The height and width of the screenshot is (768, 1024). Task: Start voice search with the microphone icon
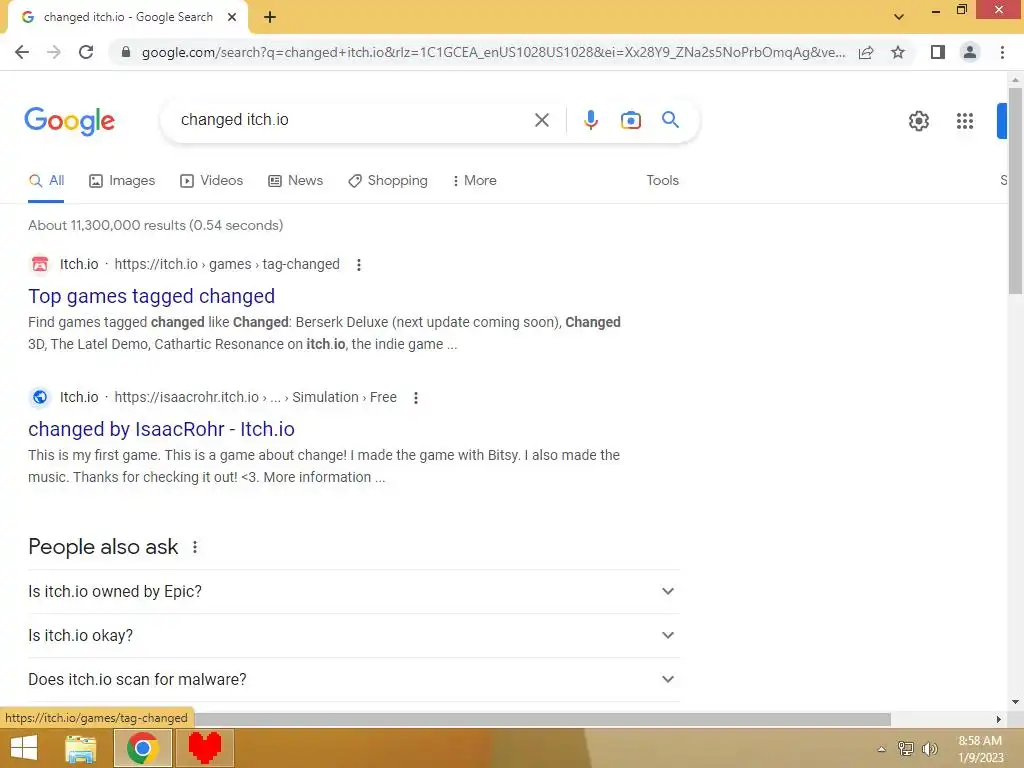590,120
